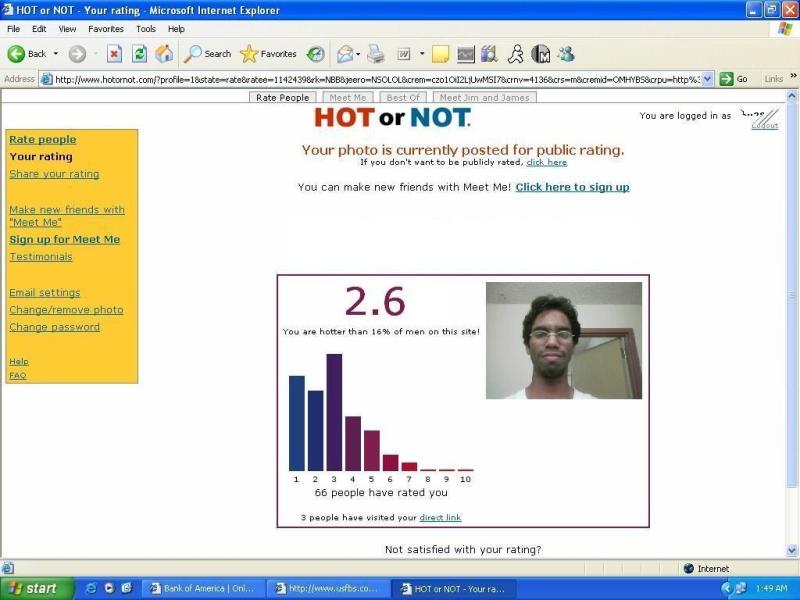Open the Edit menu
The height and width of the screenshot is (600, 800).
coord(39,29)
